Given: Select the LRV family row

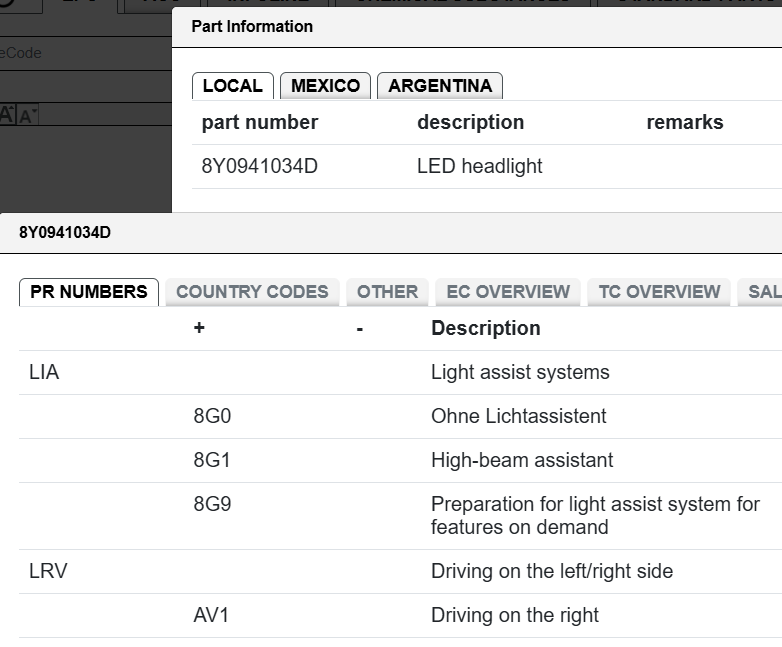Looking at the screenshot, I should click(48, 571).
